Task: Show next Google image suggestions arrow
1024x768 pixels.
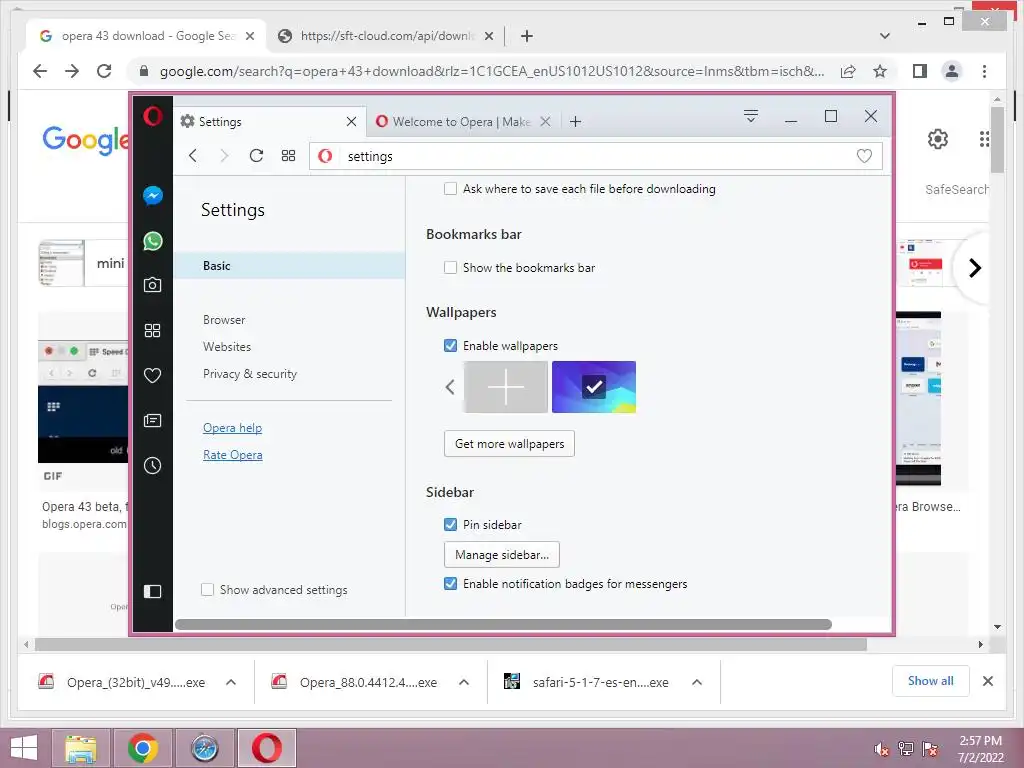Action: click(x=974, y=268)
